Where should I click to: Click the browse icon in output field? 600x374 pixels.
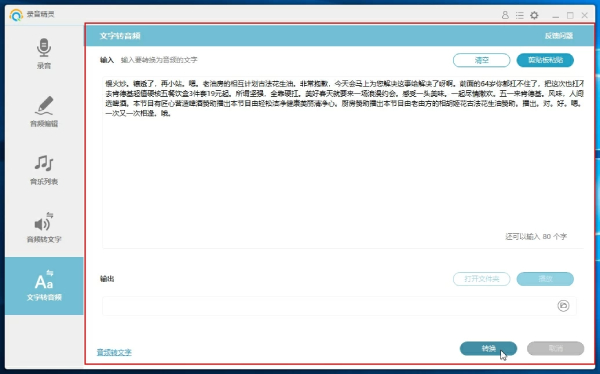point(563,305)
